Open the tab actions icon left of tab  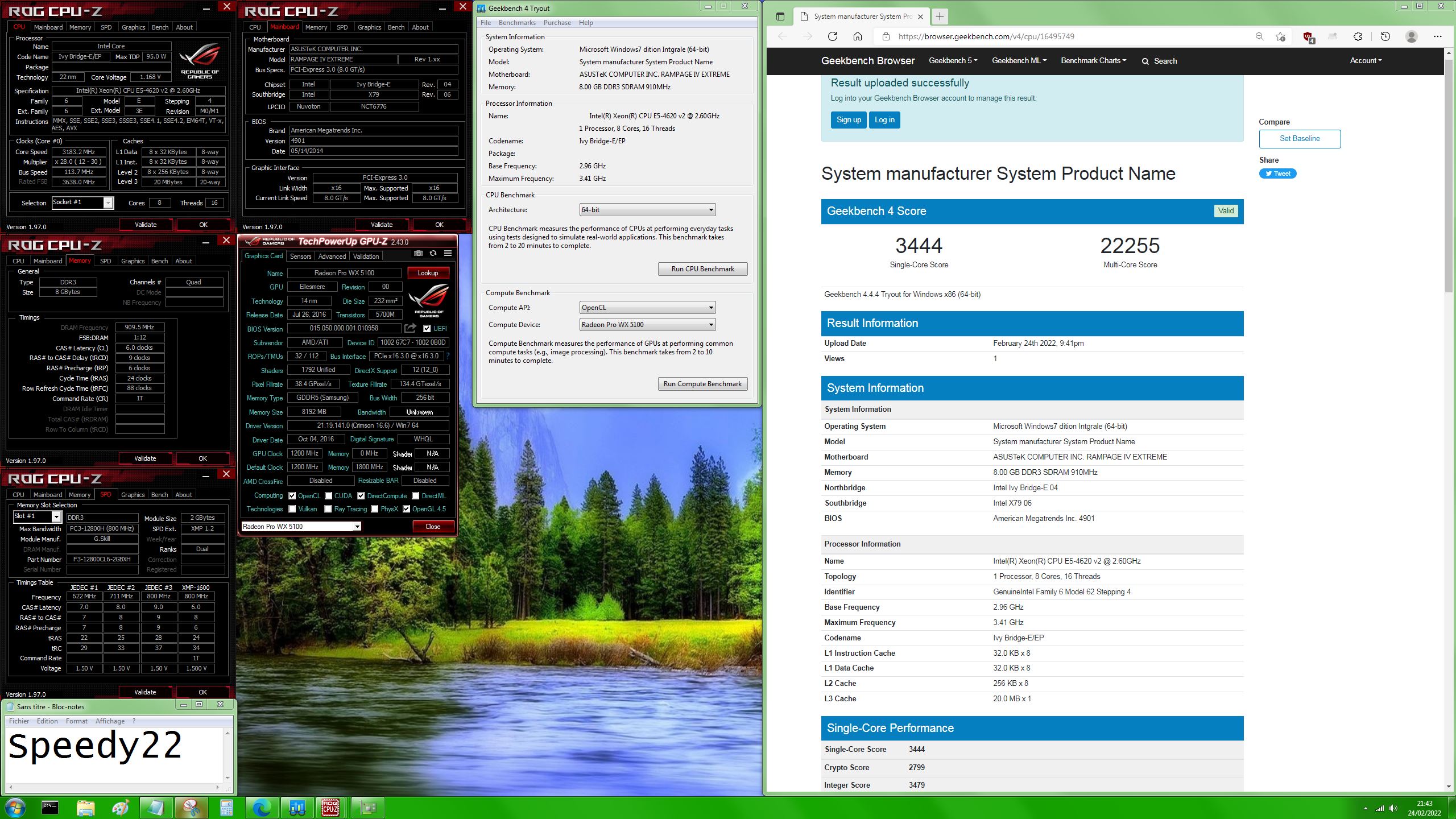point(780,16)
